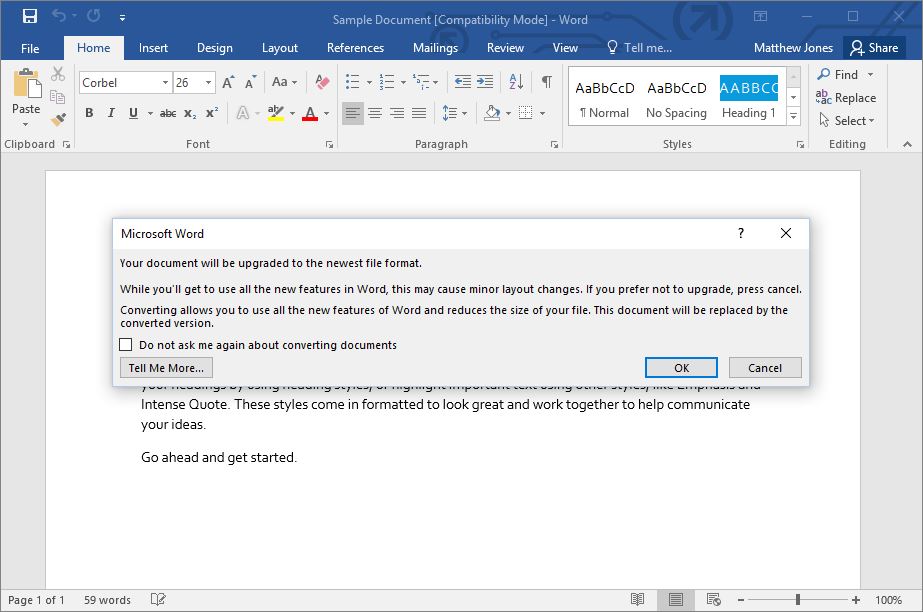Click the Copy icon in Clipboard group
This screenshot has width=923, height=612.
(58, 97)
